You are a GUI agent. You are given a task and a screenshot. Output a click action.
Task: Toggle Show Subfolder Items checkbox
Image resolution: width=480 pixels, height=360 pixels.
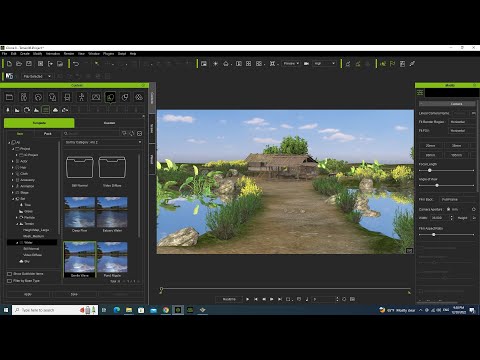point(10,274)
